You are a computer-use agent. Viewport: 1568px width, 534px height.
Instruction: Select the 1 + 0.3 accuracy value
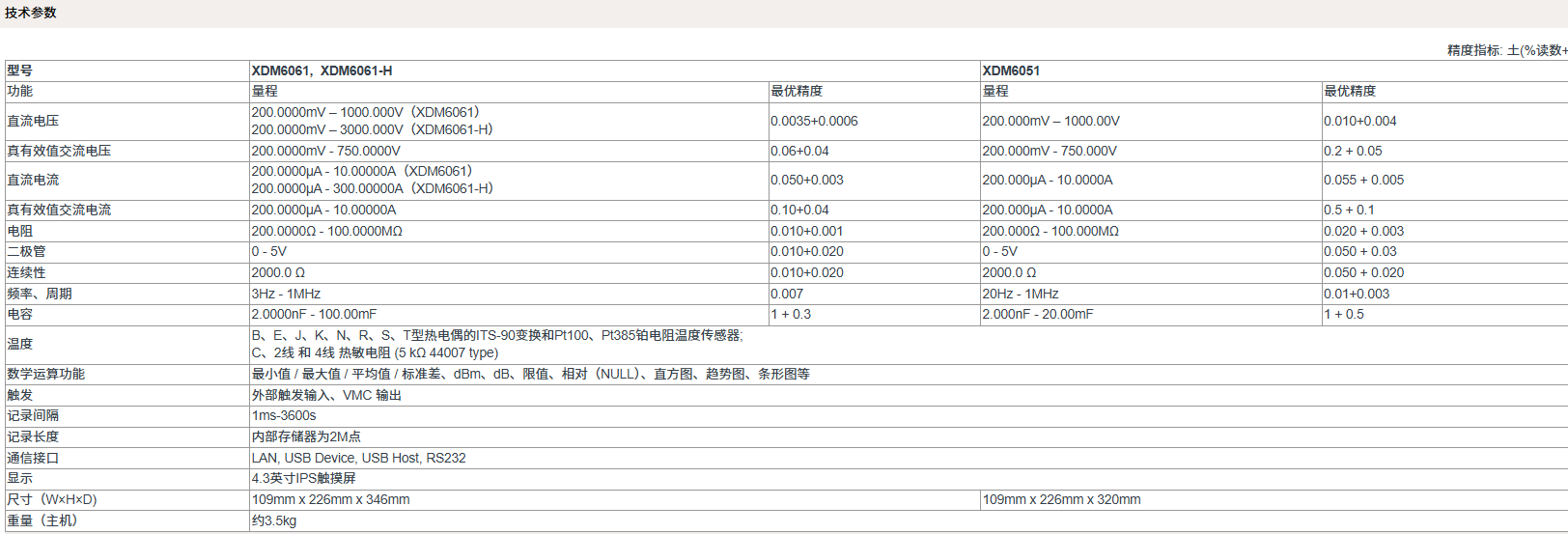[x=791, y=314]
